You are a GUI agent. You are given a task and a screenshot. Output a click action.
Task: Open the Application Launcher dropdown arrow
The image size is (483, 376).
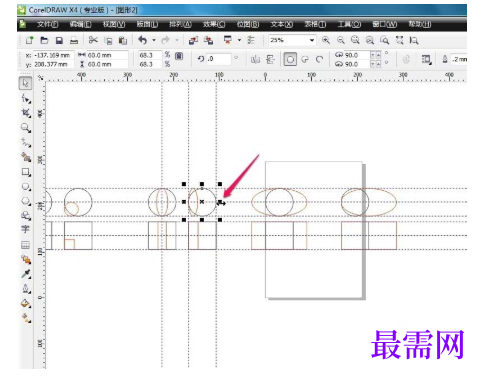(239, 40)
